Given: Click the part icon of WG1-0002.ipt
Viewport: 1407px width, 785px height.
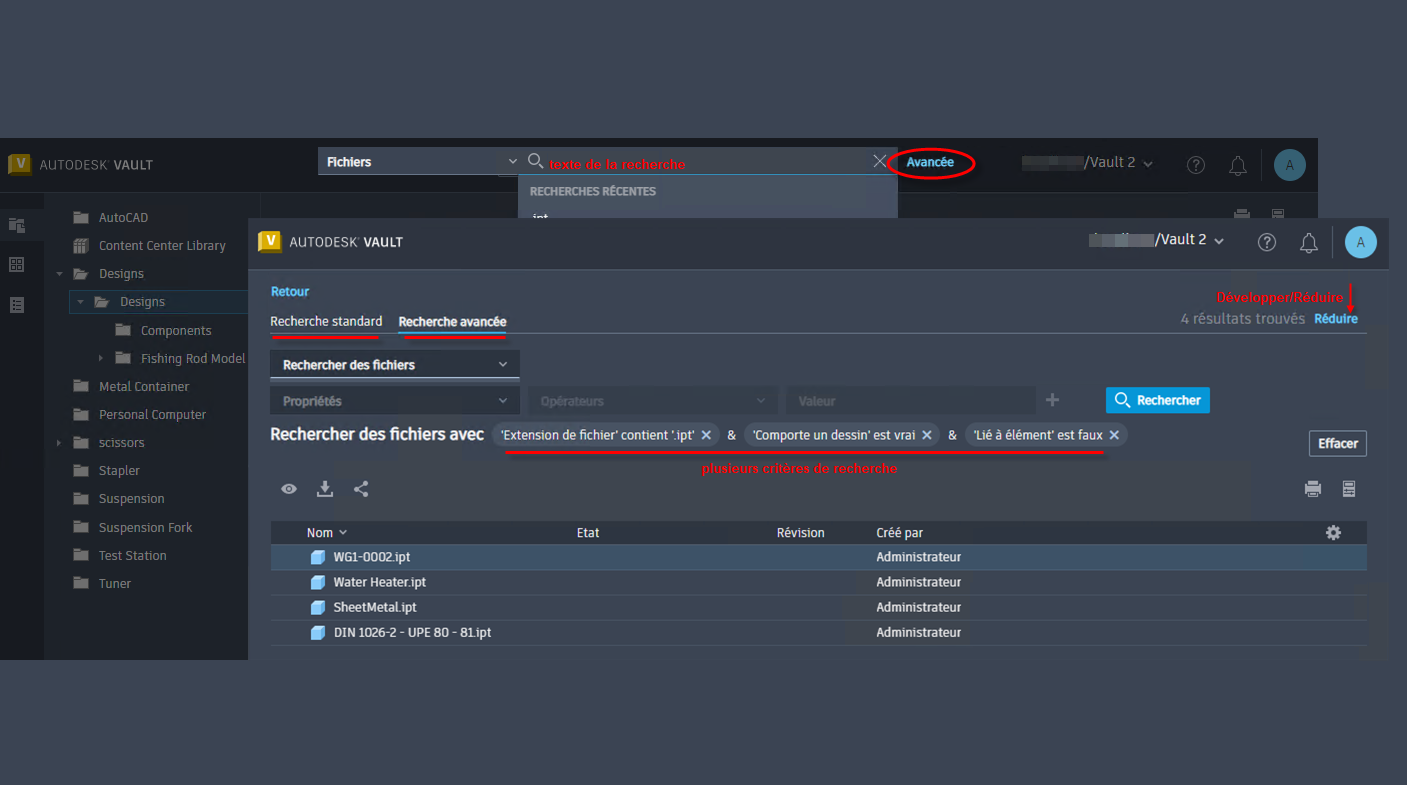Looking at the screenshot, I should coord(318,557).
